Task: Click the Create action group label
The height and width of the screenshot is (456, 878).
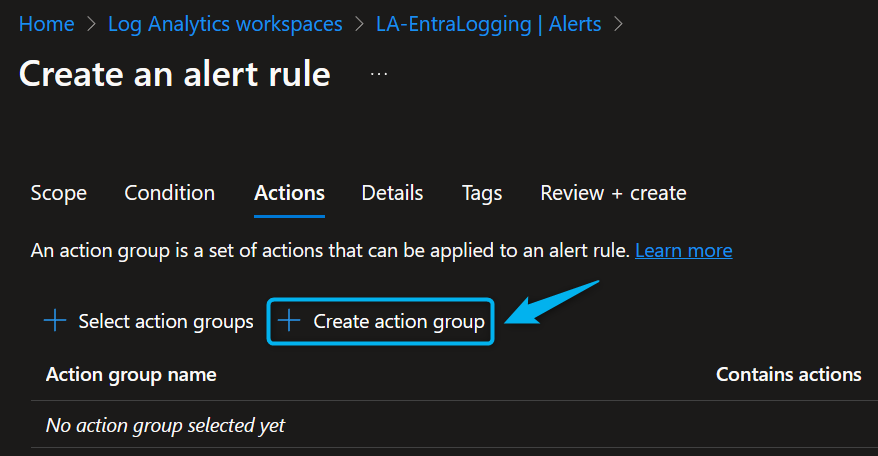Action: coord(398,321)
